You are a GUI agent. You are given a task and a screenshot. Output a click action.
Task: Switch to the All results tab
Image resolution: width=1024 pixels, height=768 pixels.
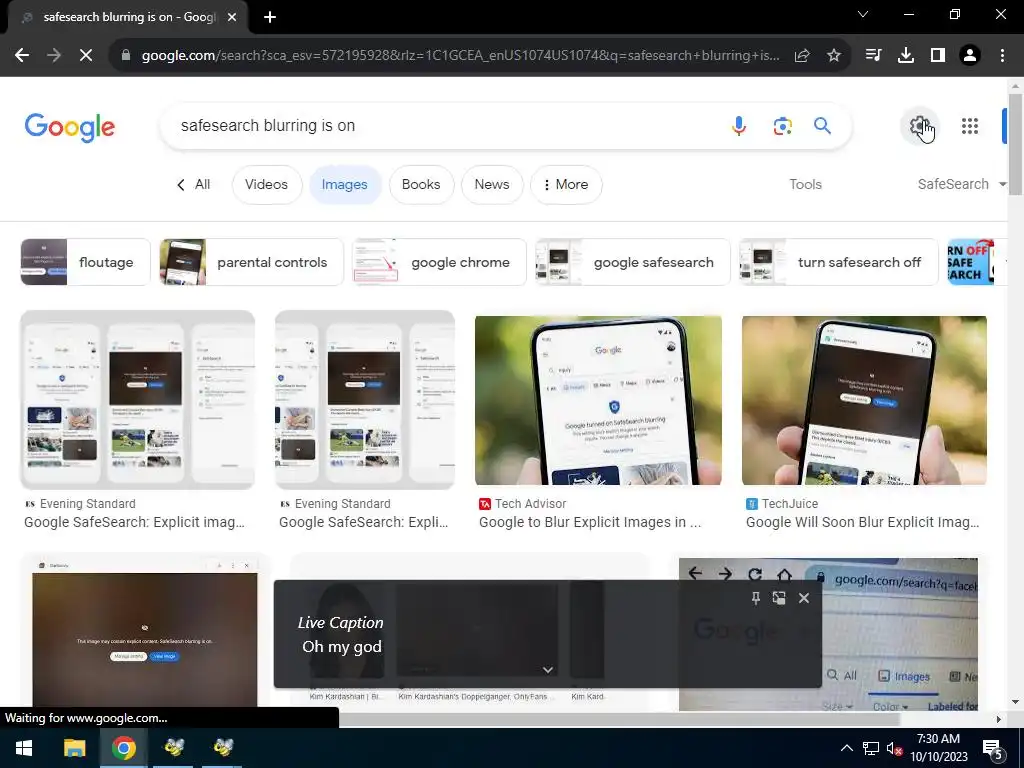194,185
